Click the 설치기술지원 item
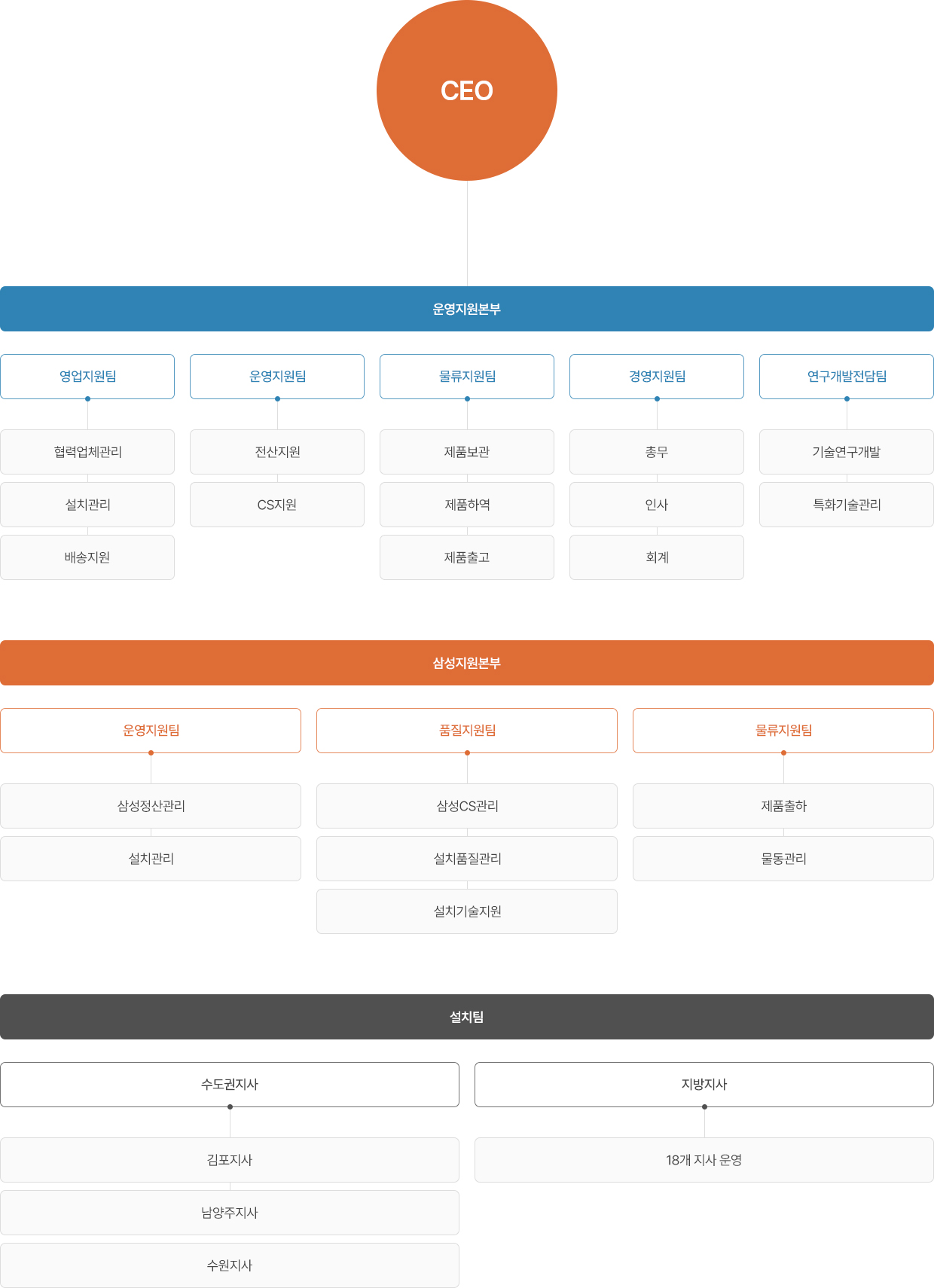 [x=467, y=911]
